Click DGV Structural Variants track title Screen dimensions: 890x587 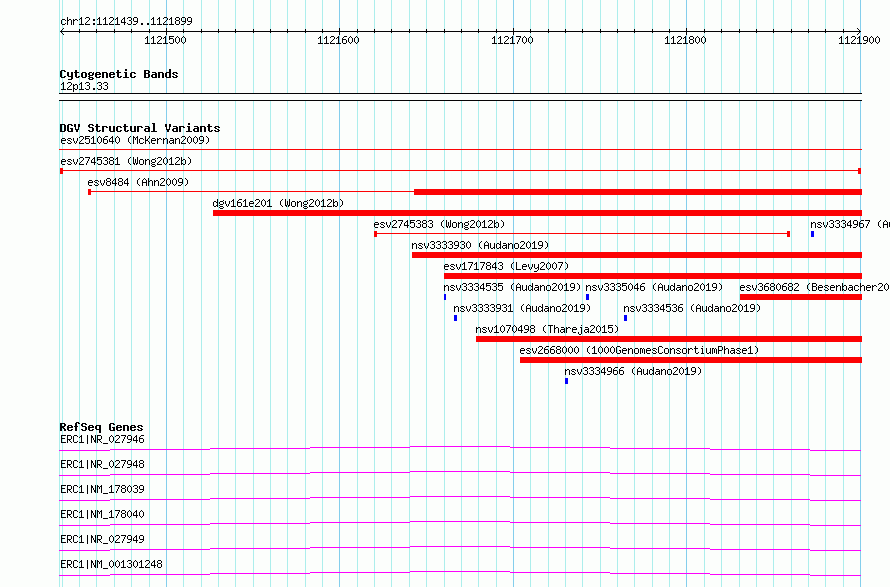140,128
